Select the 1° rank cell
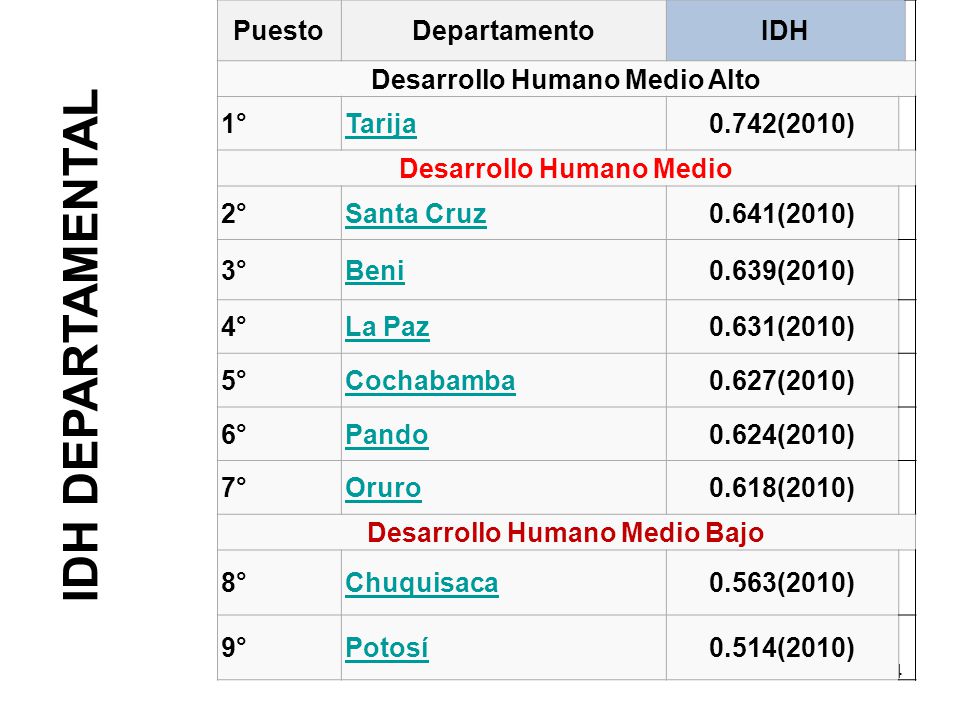This screenshot has width=960, height=720. click(279, 124)
